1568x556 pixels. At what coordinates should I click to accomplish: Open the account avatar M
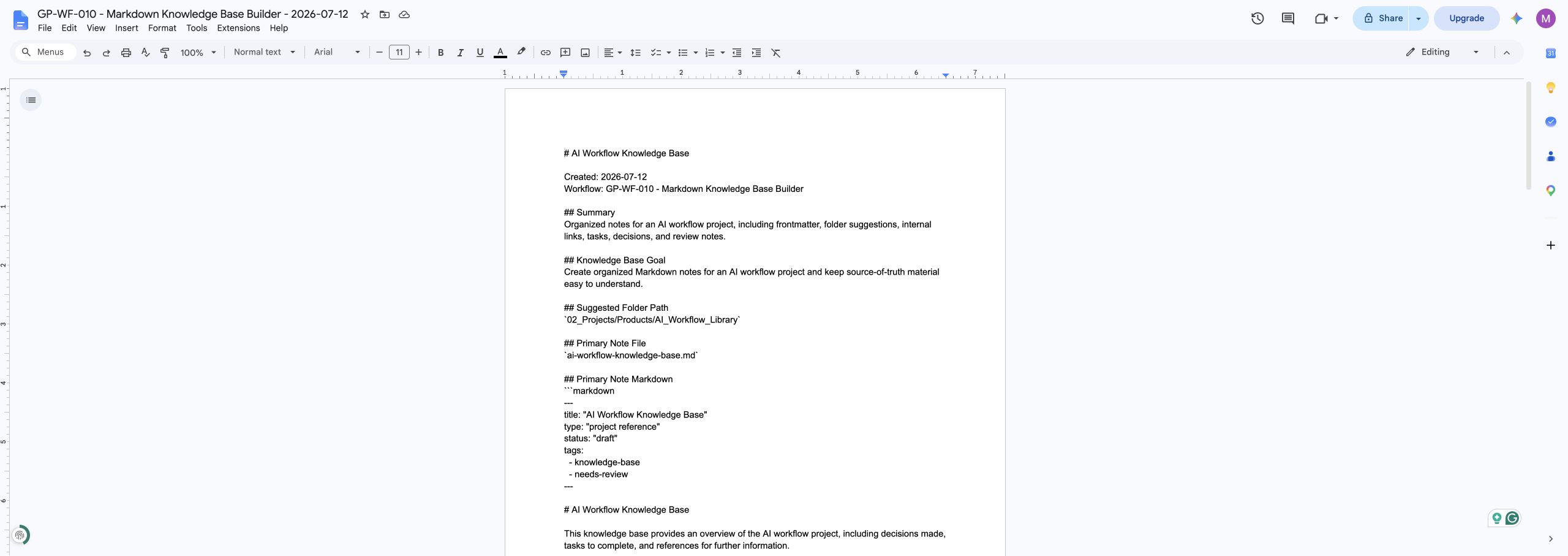point(1546,18)
